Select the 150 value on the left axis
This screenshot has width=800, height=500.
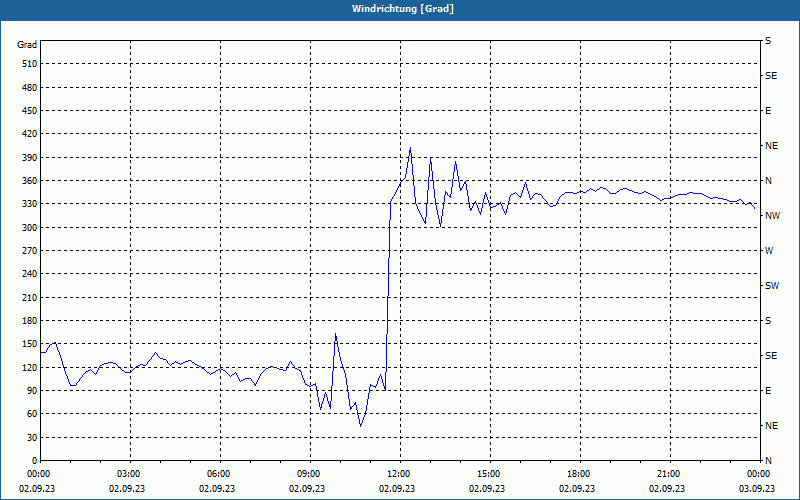pos(30,344)
